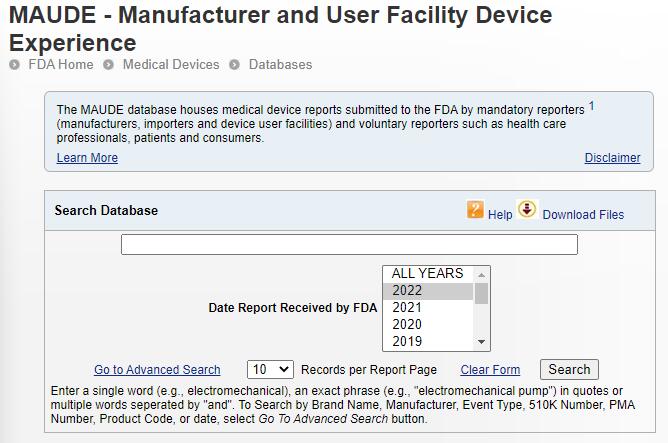Click the search text input field

pos(349,245)
